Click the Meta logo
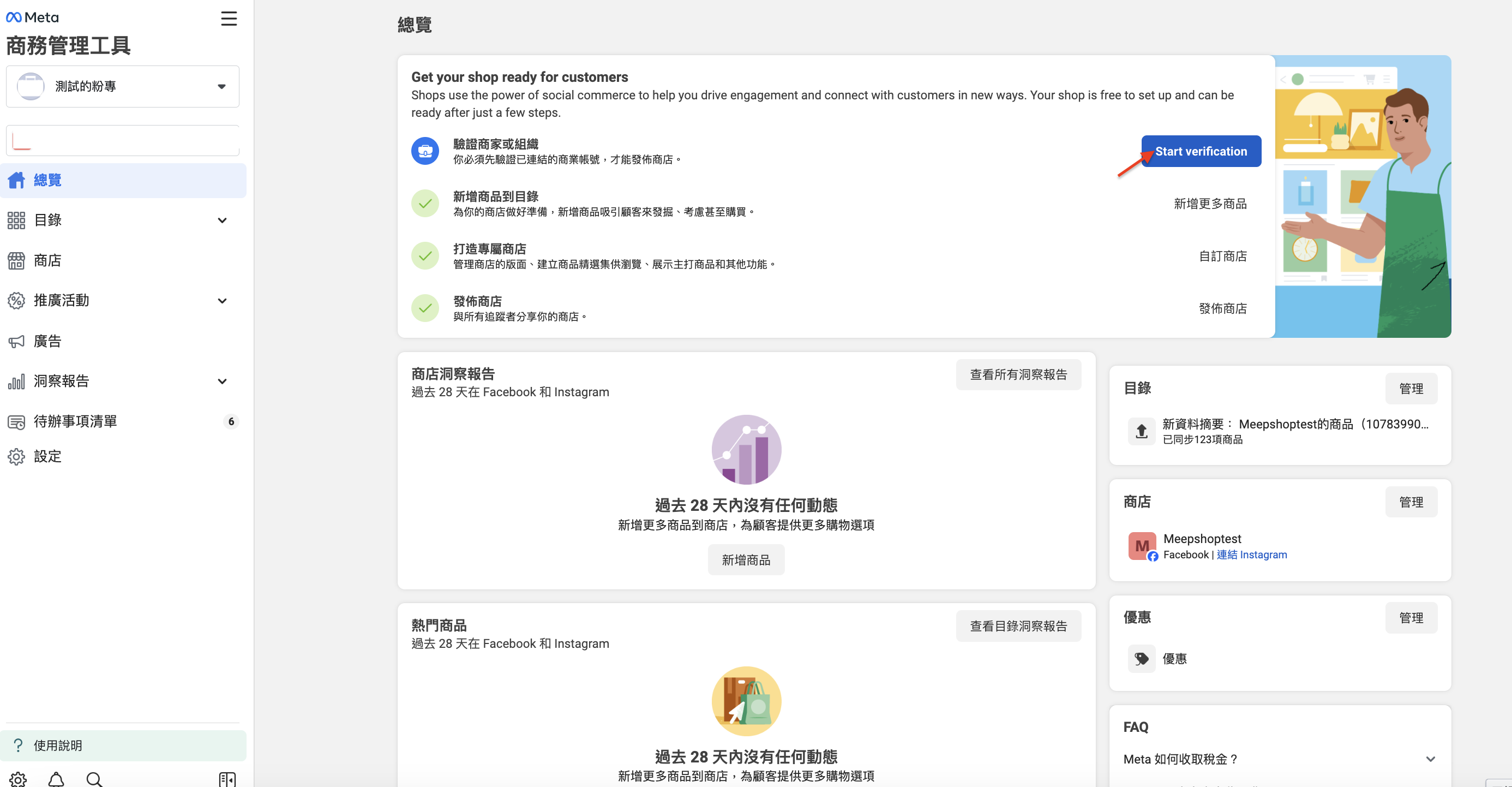This screenshot has width=1512, height=787. click(32, 17)
